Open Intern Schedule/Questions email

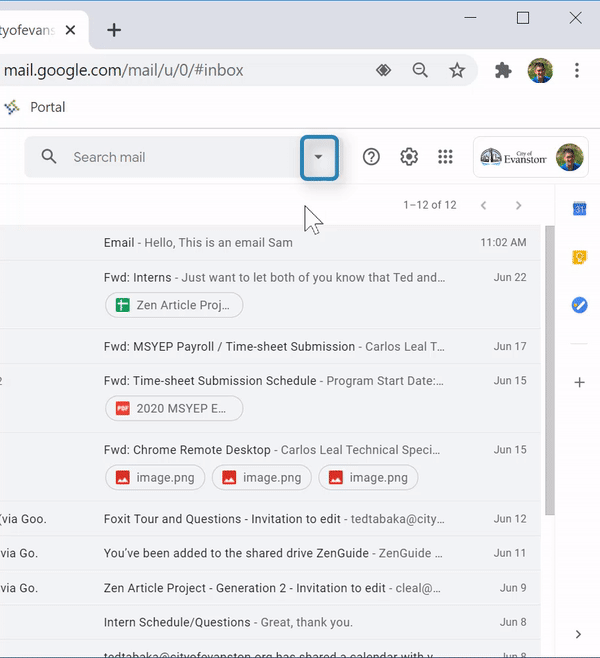(x=270, y=622)
